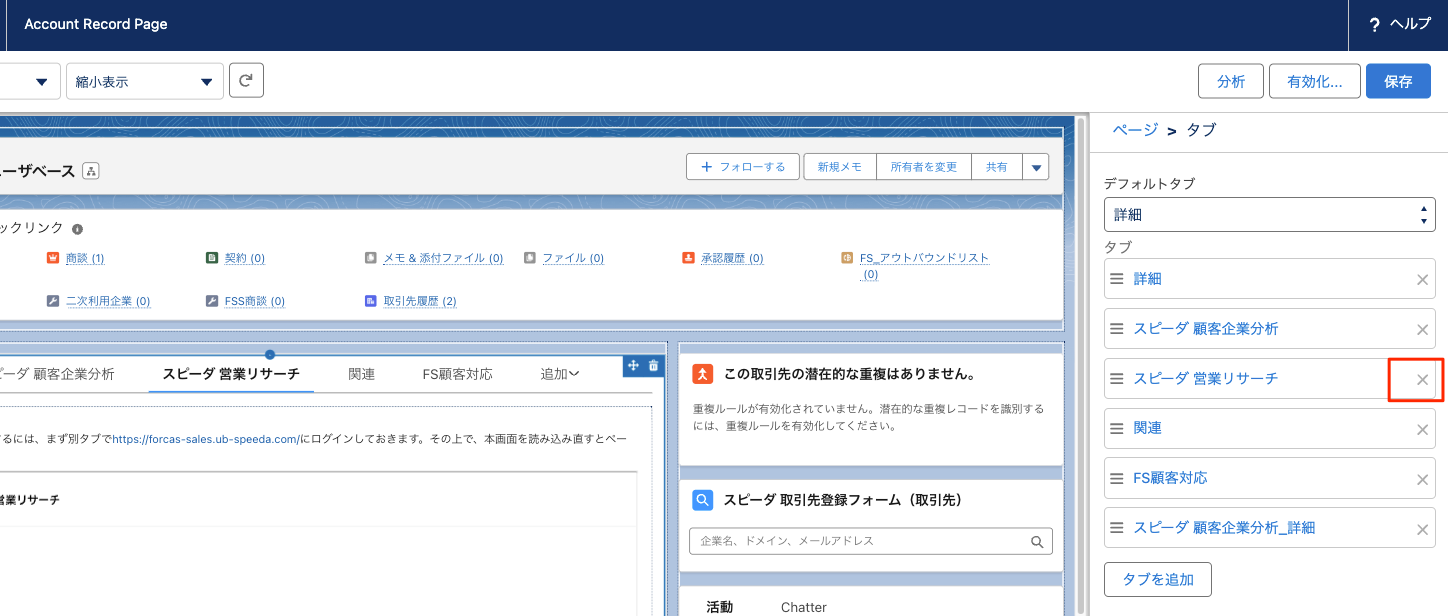Click the refresh icon in the toolbar
Image resolution: width=1448 pixels, height=616 pixels.
pos(246,81)
